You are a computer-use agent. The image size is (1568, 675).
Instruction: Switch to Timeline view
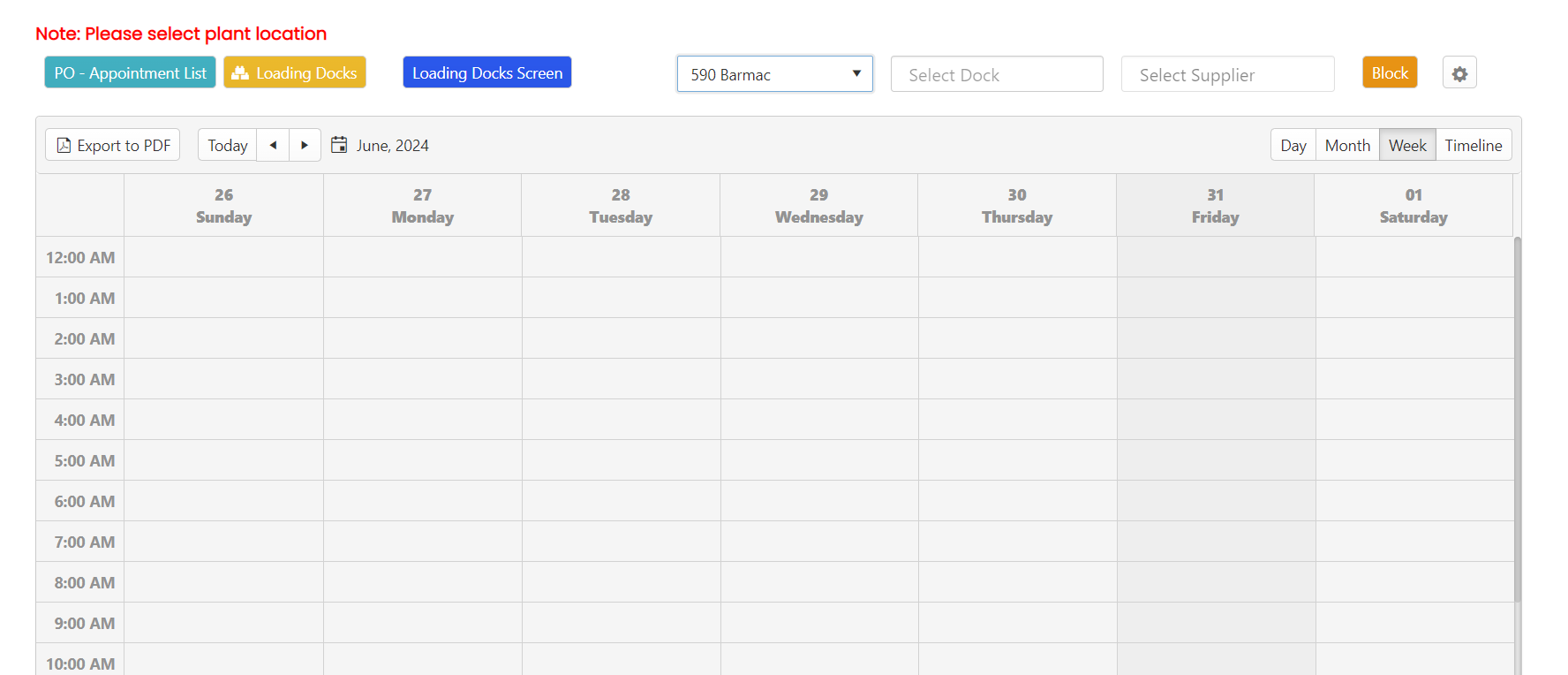pos(1473,145)
